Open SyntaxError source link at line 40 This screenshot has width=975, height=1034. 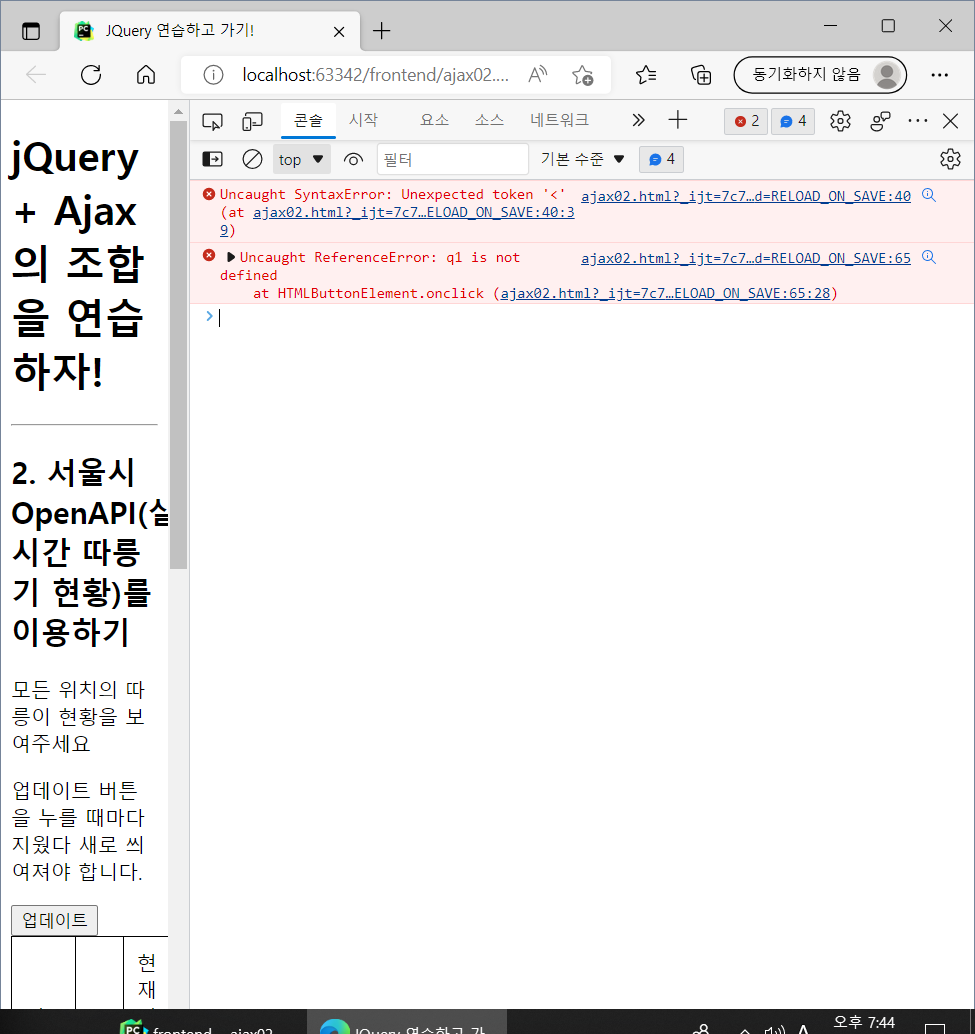pyautogui.click(x=746, y=196)
